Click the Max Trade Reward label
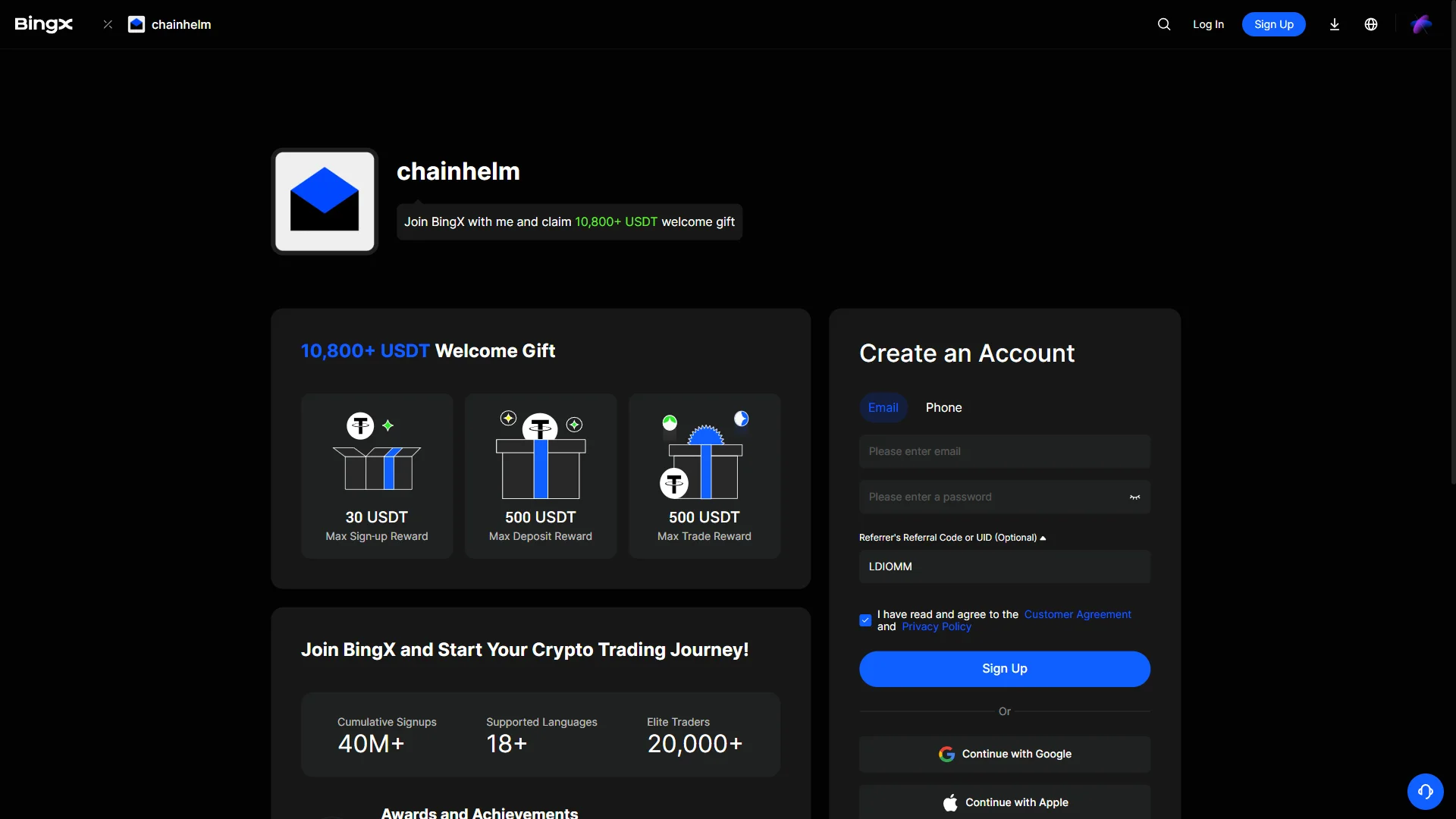1456x819 pixels. tap(704, 536)
